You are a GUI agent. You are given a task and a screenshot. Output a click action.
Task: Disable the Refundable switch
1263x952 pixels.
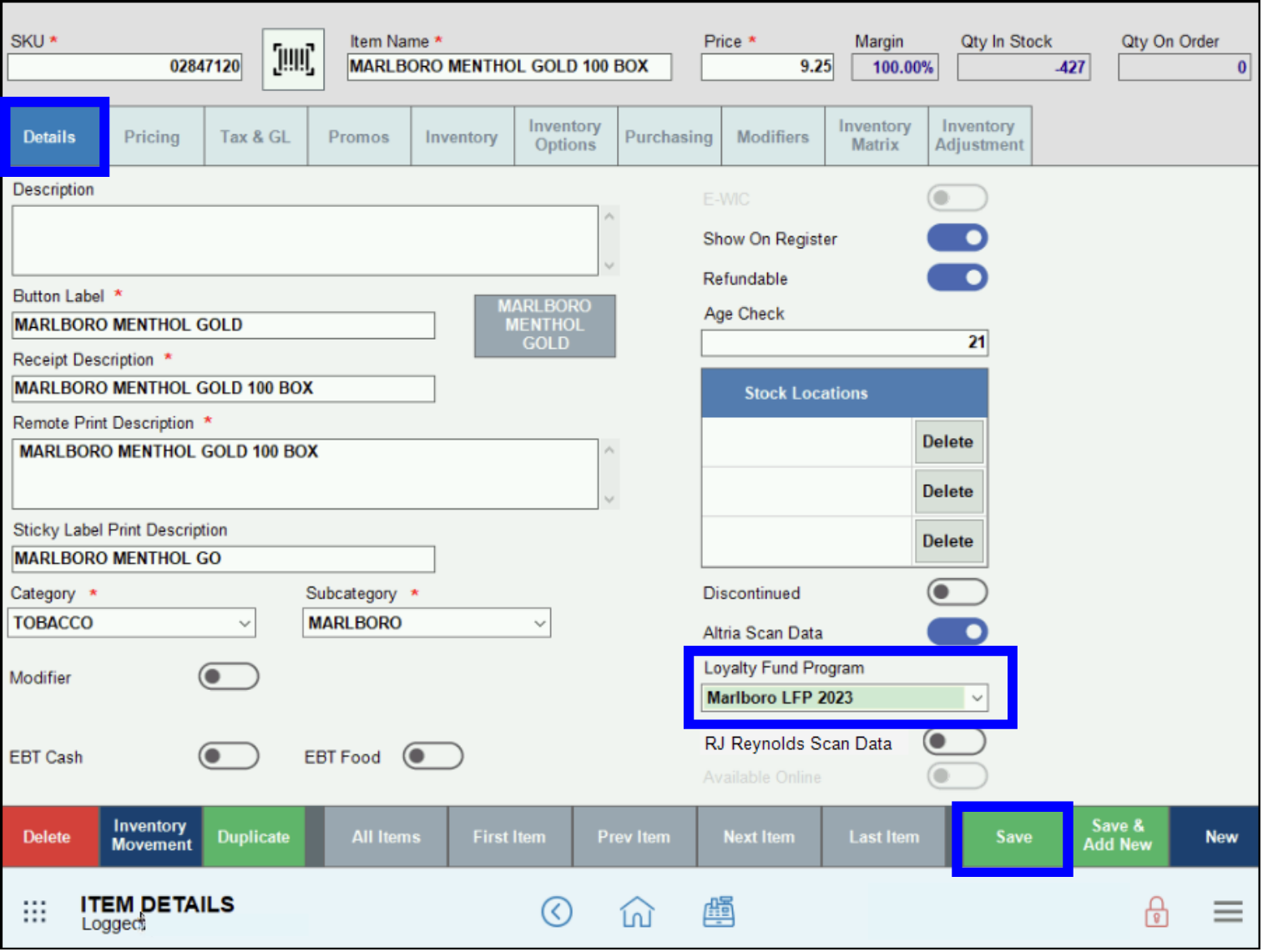[957, 277]
